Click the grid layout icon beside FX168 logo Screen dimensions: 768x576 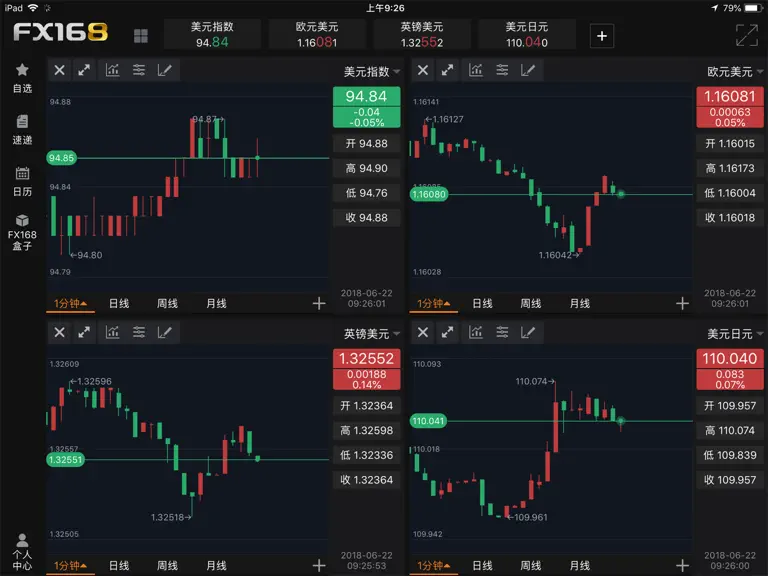point(141,36)
